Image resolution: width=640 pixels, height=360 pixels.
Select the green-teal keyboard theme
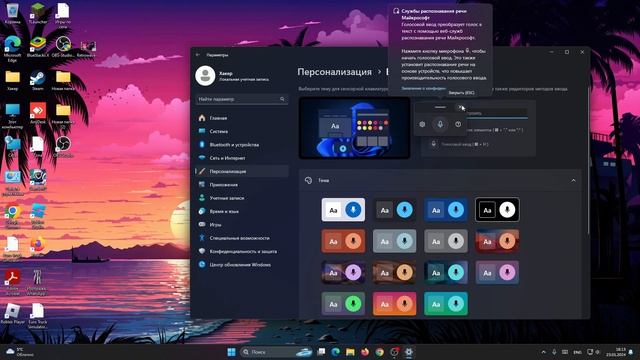pos(446,304)
